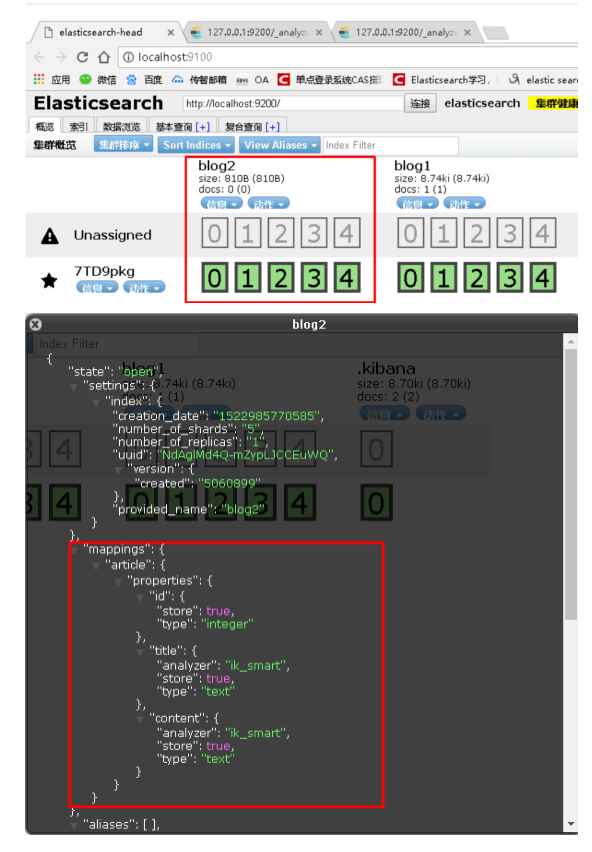Image resolution: width=592 pixels, height=852 pixels.
Task: Collapse the "version" JSON node
Action: [x=118, y=470]
